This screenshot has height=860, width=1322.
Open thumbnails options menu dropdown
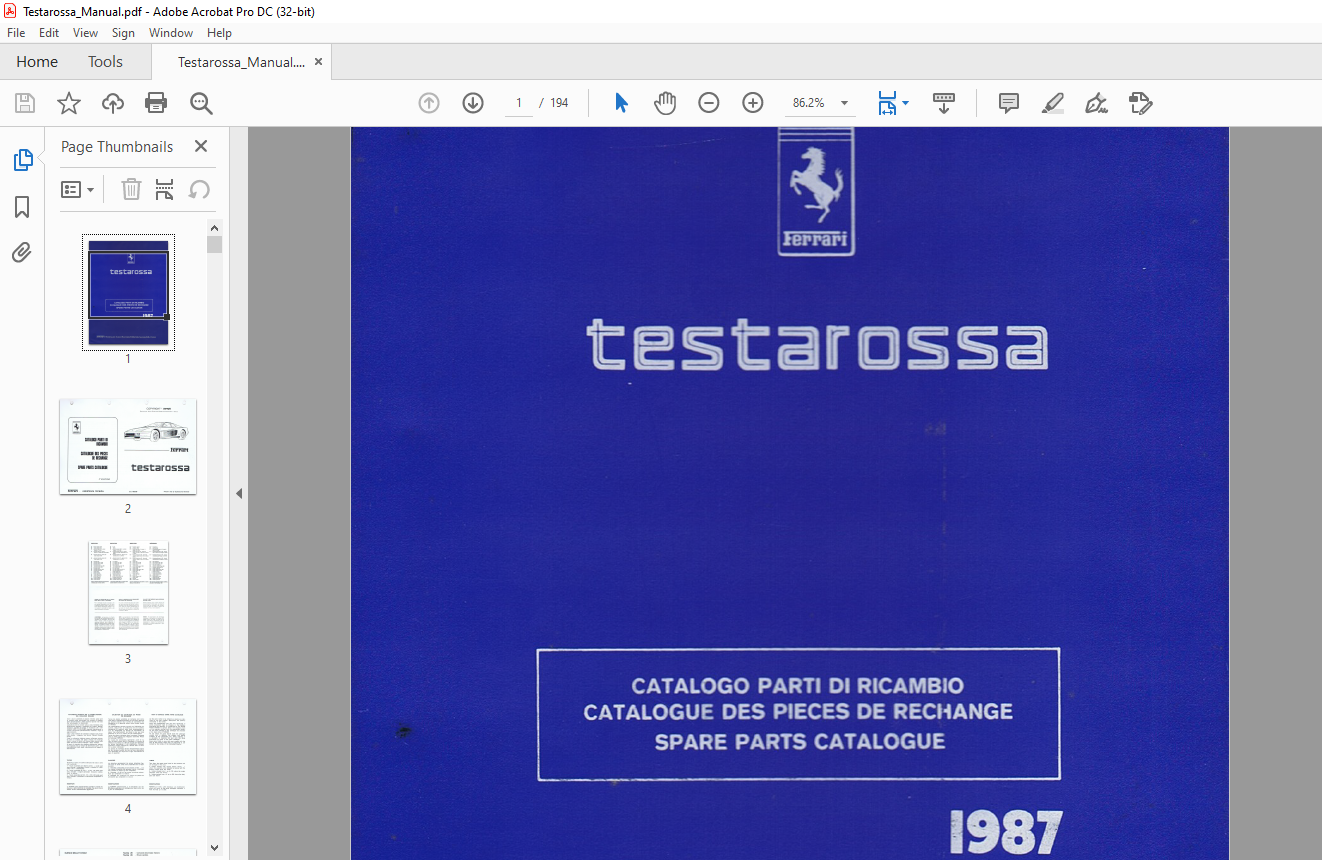77,189
